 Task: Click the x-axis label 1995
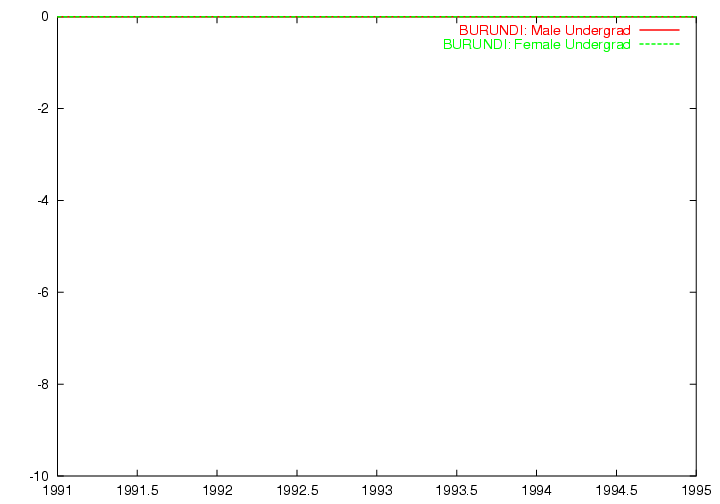697,490
